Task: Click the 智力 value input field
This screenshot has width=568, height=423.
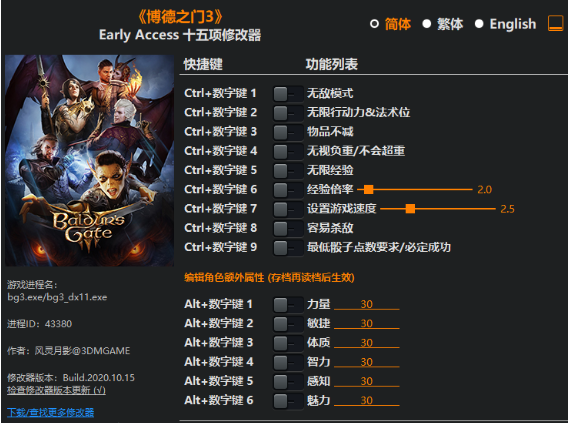Action: point(367,362)
